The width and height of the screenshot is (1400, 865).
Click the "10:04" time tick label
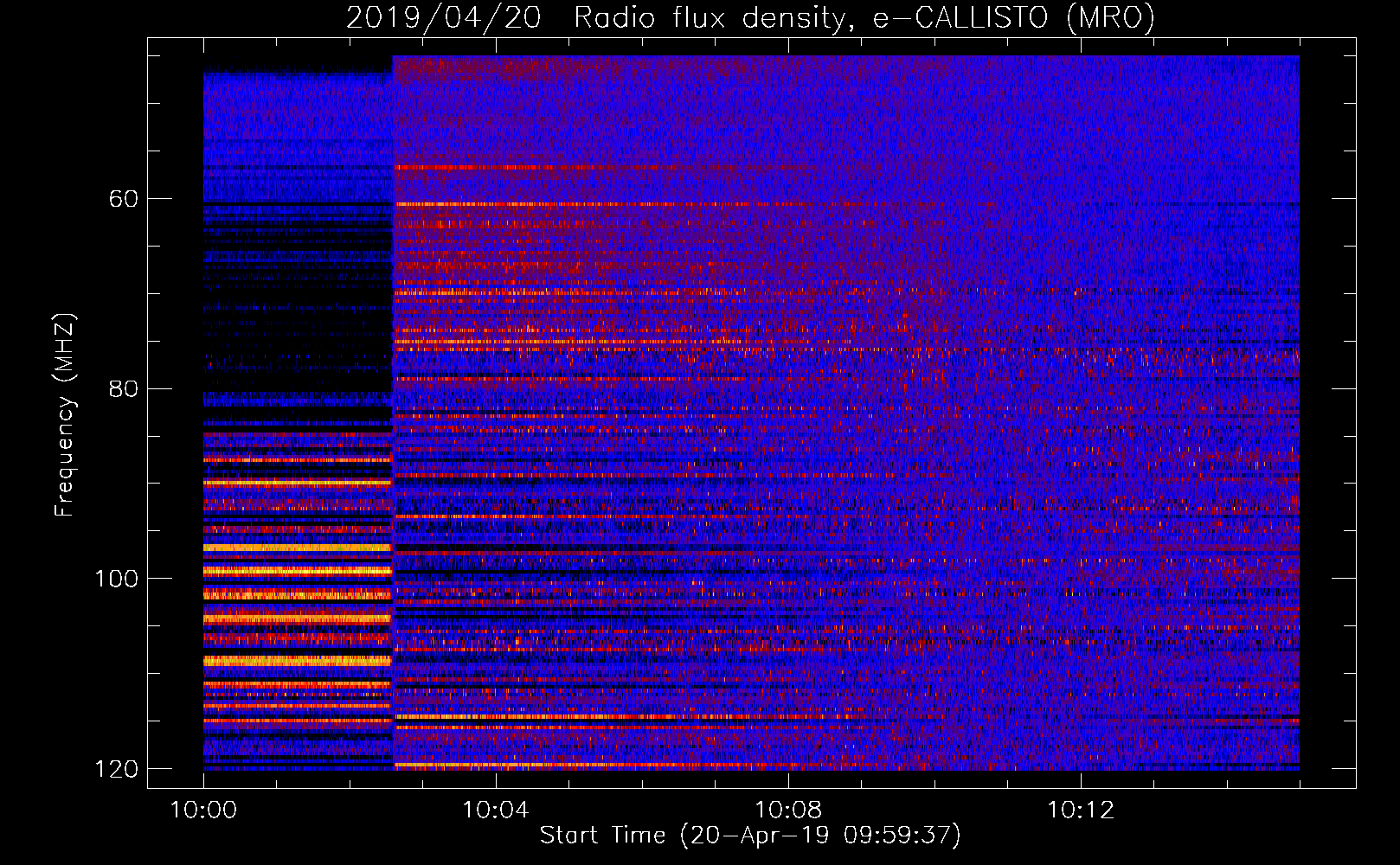click(x=496, y=811)
